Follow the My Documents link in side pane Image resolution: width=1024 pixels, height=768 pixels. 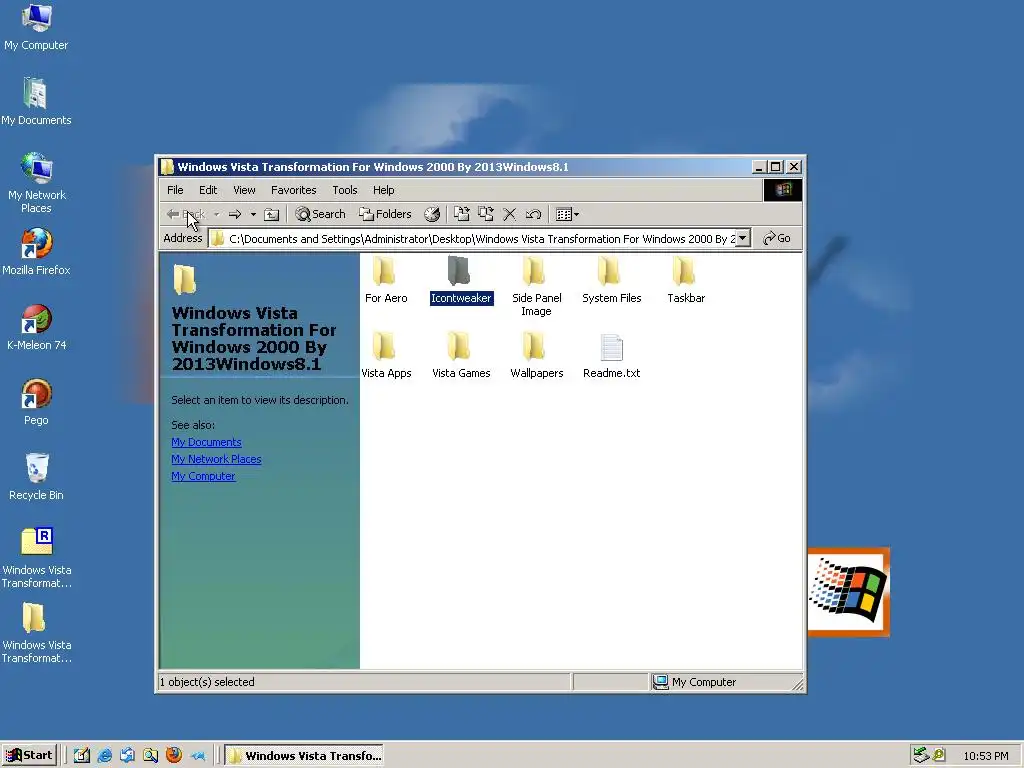[206, 442]
